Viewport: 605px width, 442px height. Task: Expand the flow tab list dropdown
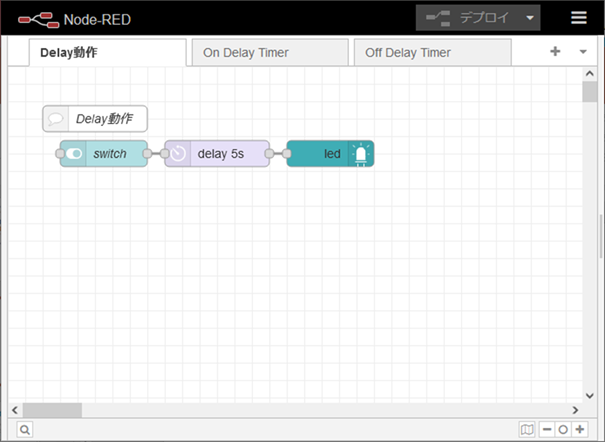pos(583,52)
